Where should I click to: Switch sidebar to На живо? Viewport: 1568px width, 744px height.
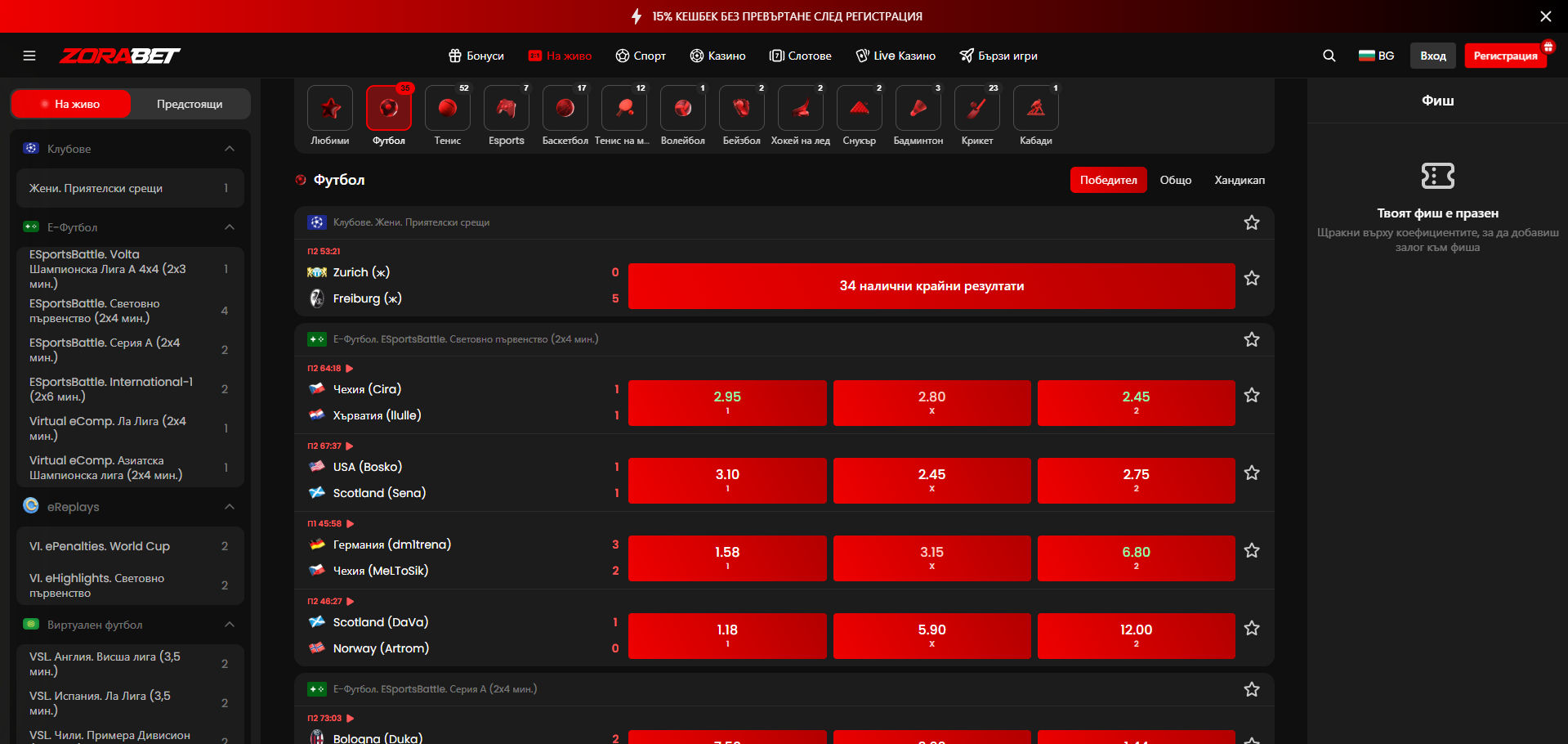click(71, 104)
